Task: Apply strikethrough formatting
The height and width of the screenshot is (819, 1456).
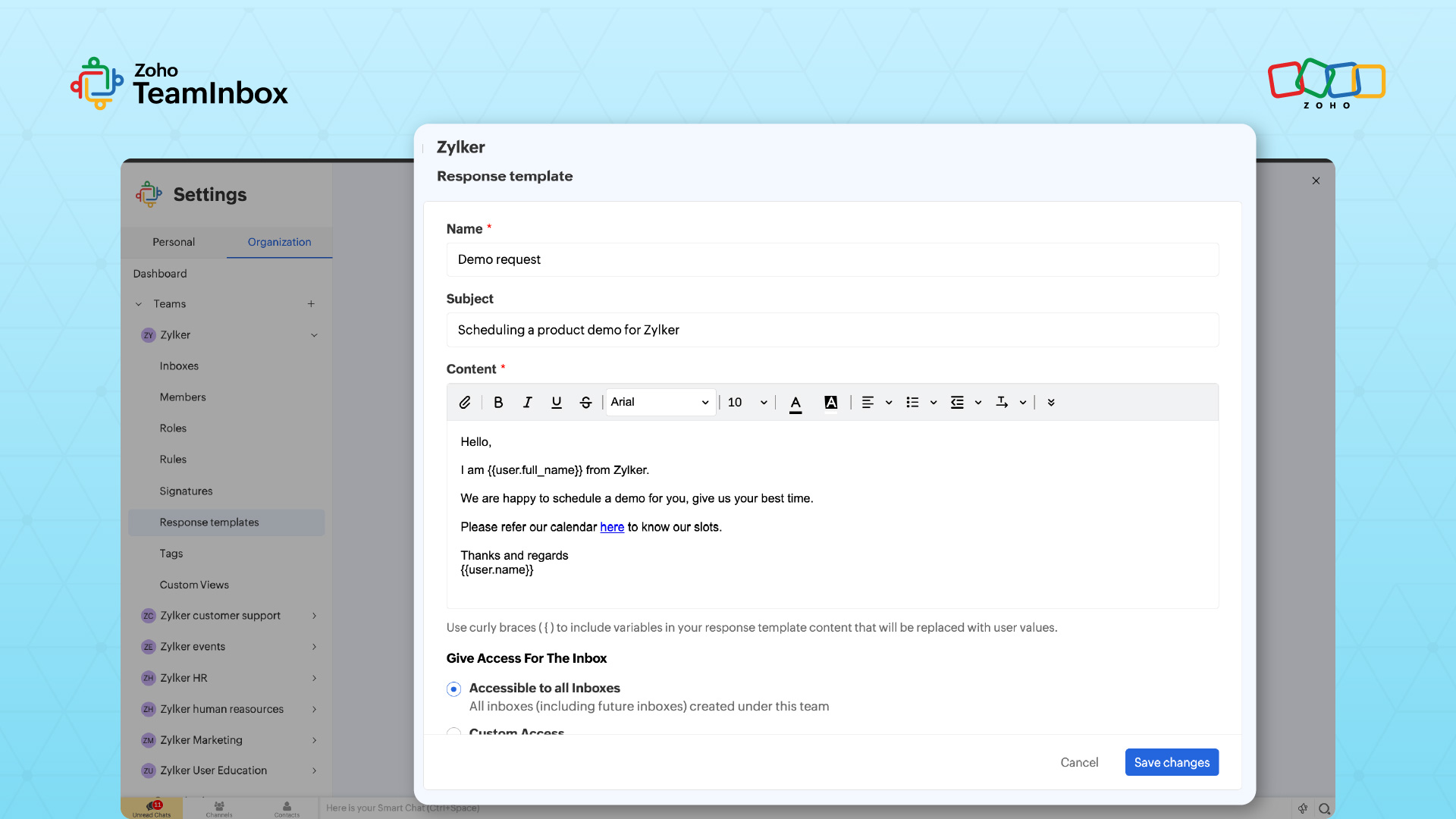Action: tap(585, 403)
